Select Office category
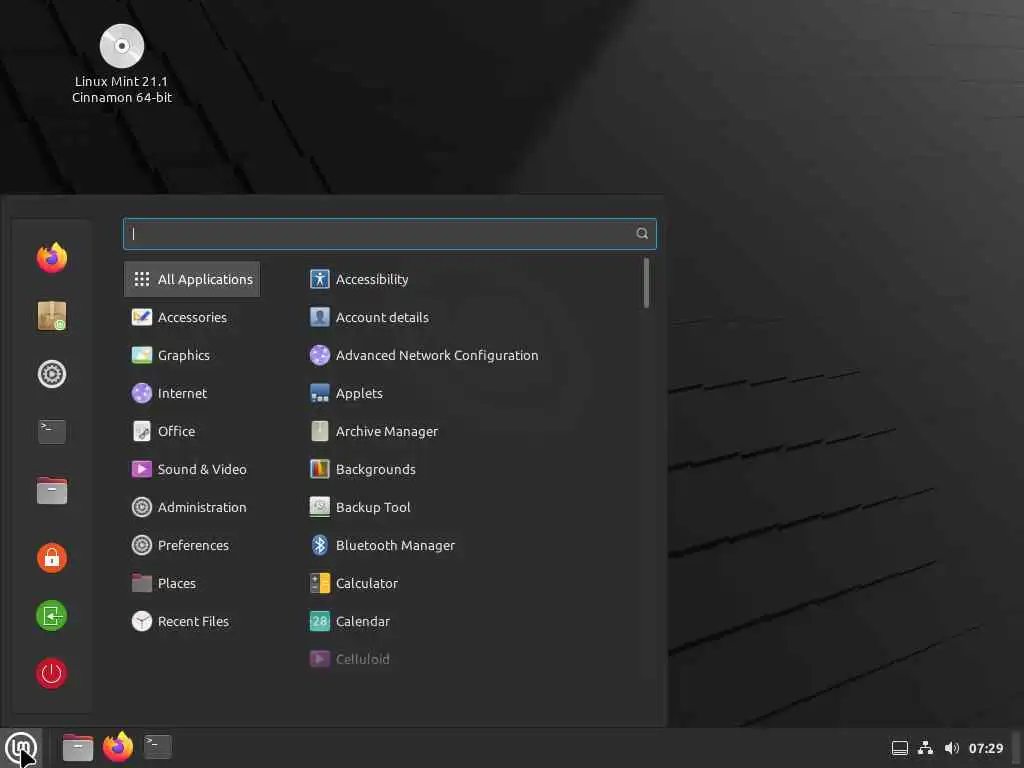This screenshot has height=768, width=1024. [163, 431]
